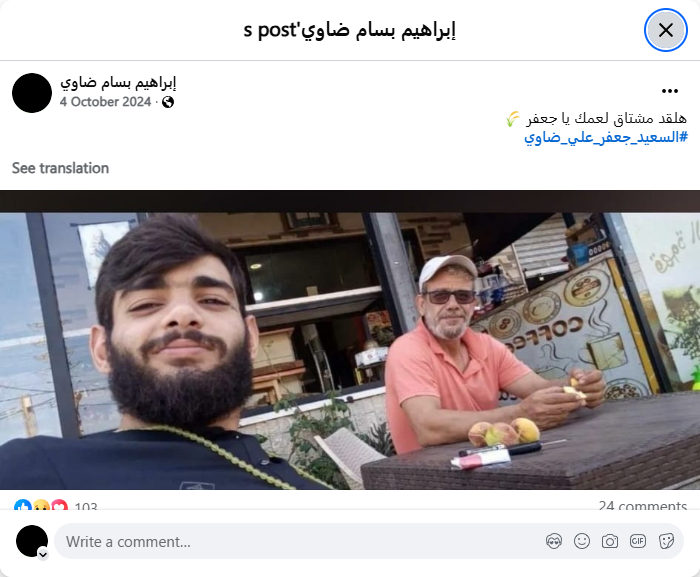Open the three-dot post options menu
700x577 pixels.
pyautogui.click(x=670, y=91)
